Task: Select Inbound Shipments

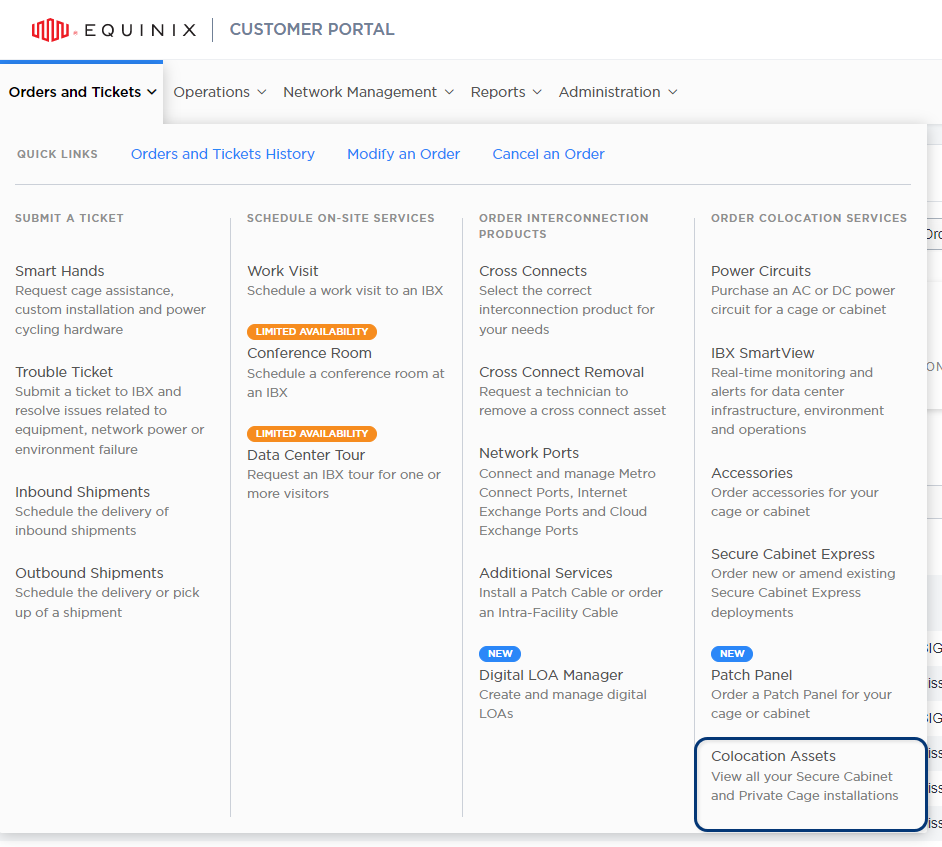Action: (82, 492)
